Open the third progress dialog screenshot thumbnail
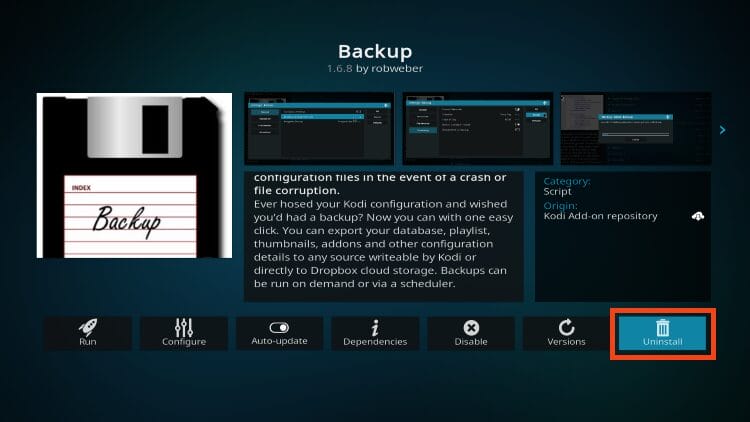This screenshot has height=422, width=750. (x=636, y=128)
